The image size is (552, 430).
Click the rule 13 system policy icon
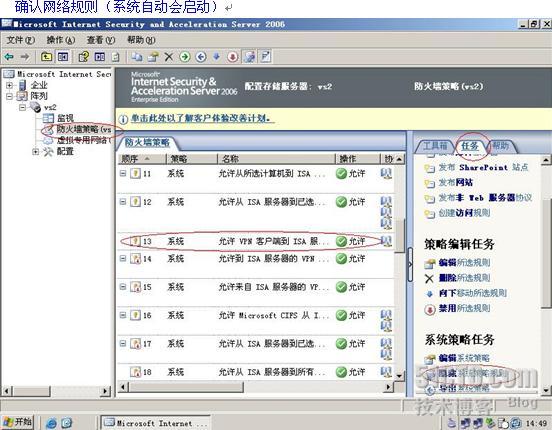(x=136, y=241)
